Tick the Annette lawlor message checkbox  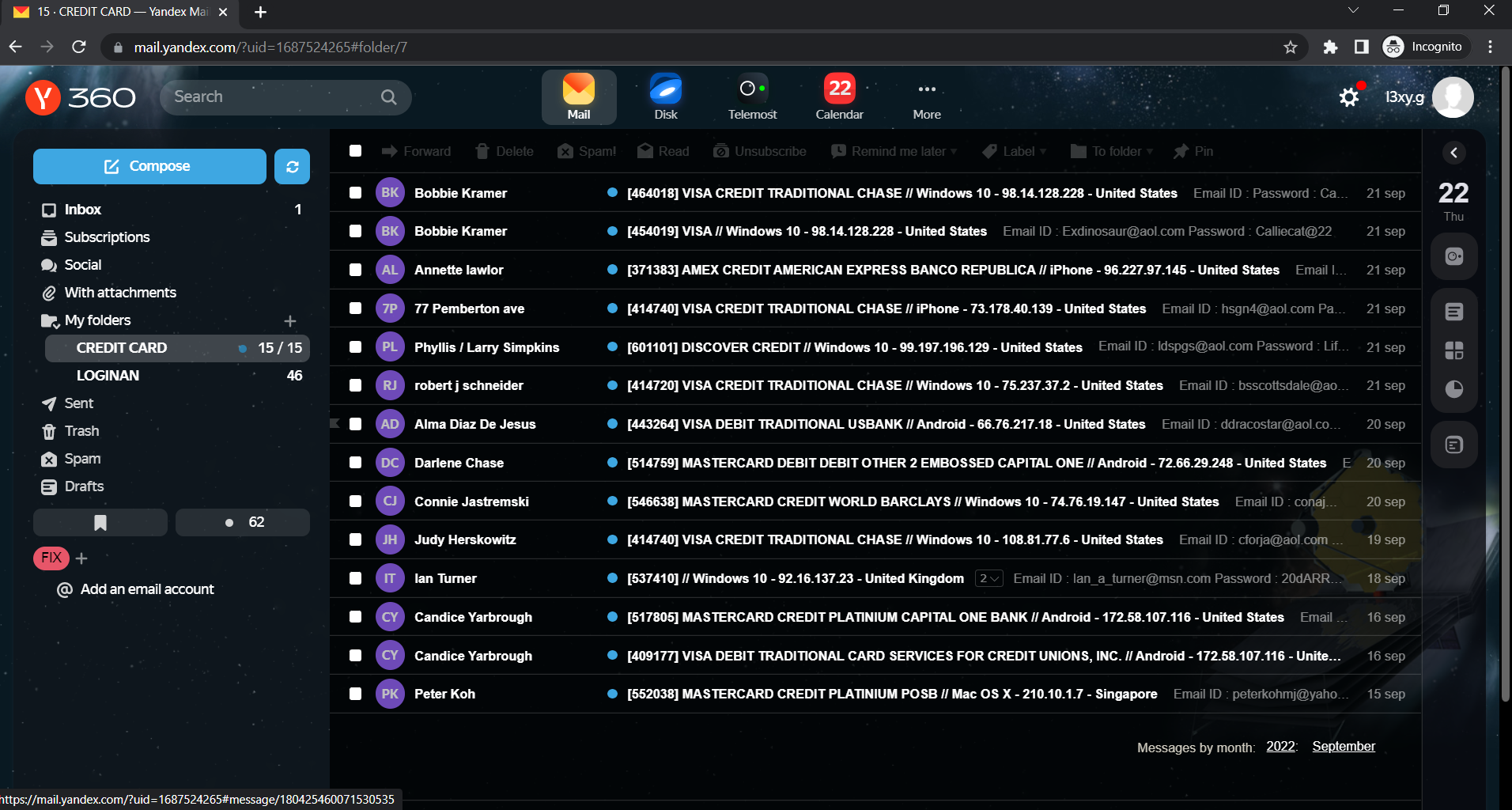click(356, 270)
